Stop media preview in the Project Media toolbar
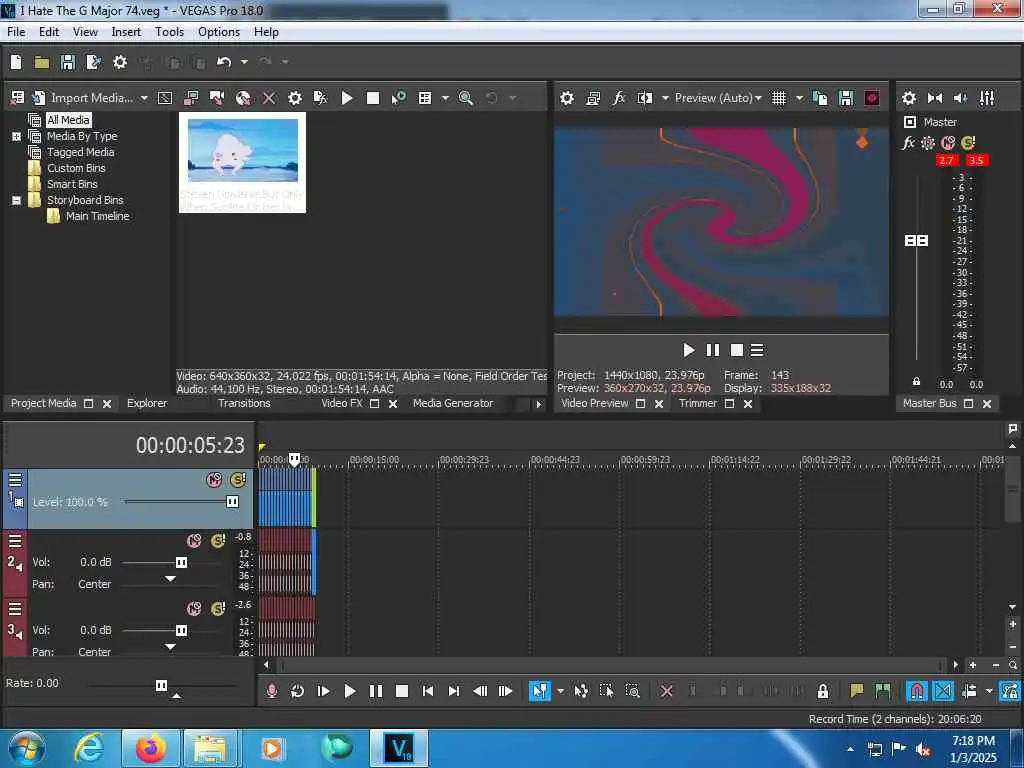 pyautogui.click(x=373, y=98)
